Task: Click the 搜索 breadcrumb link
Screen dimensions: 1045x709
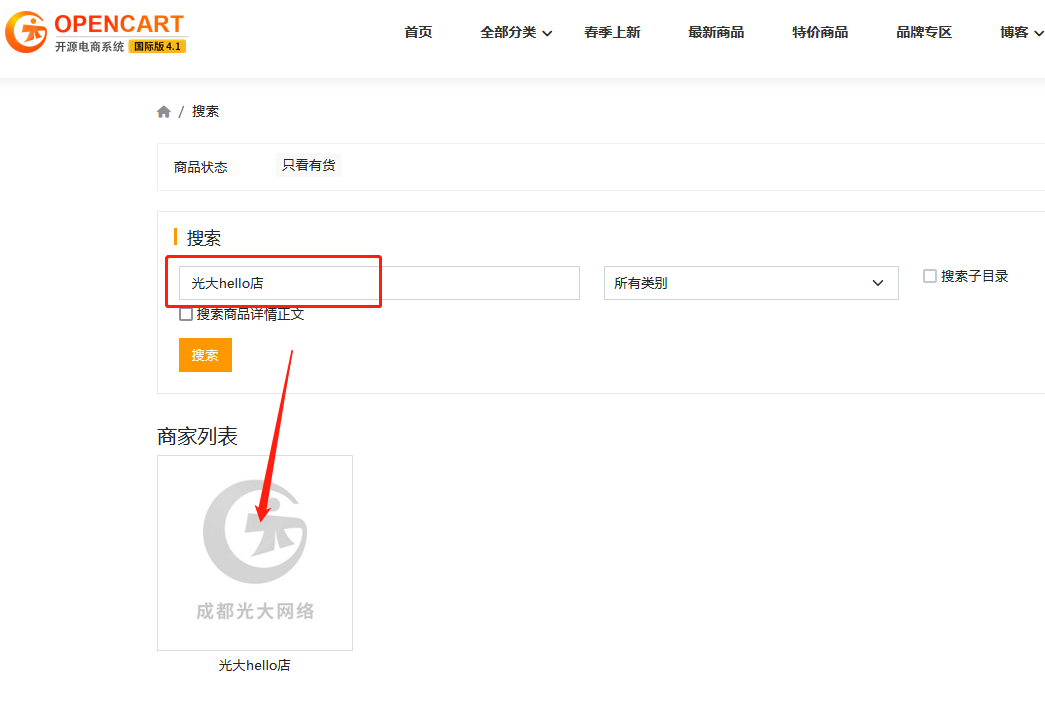Action: [x=205, y=111]
